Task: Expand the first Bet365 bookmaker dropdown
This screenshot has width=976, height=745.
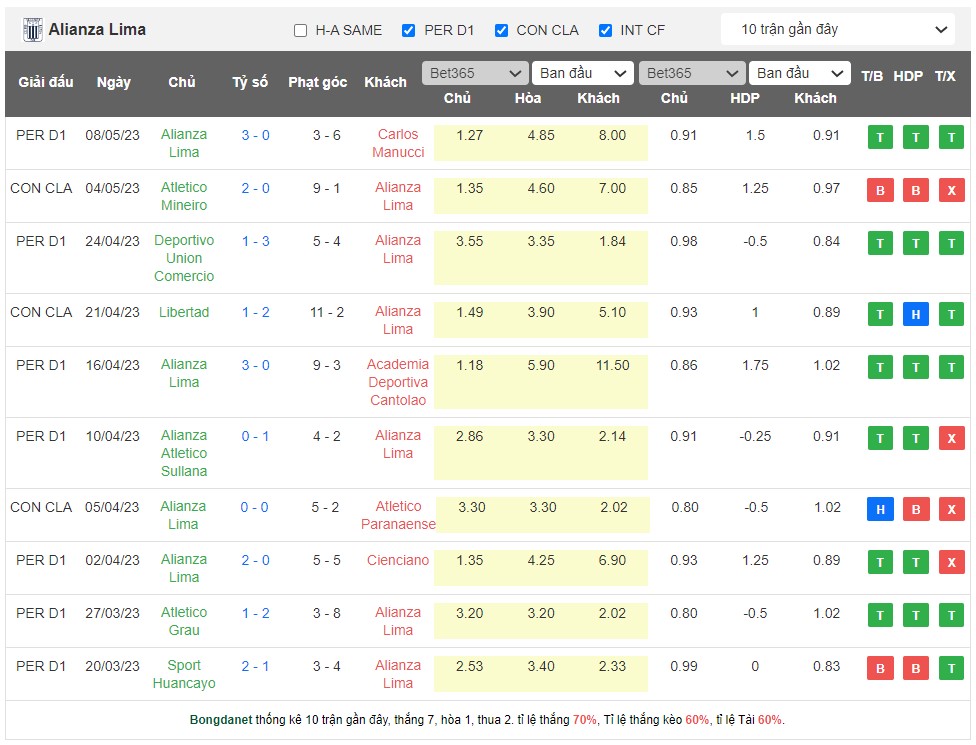Action: click(475, 73)
